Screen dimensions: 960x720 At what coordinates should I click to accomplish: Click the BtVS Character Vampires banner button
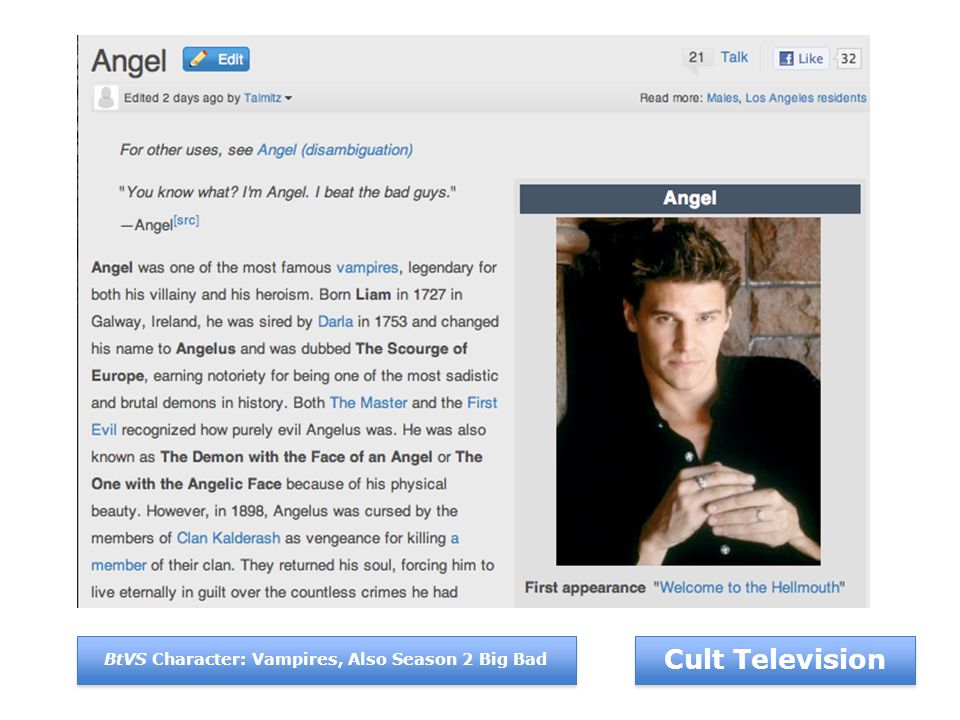tap(327, 660)
